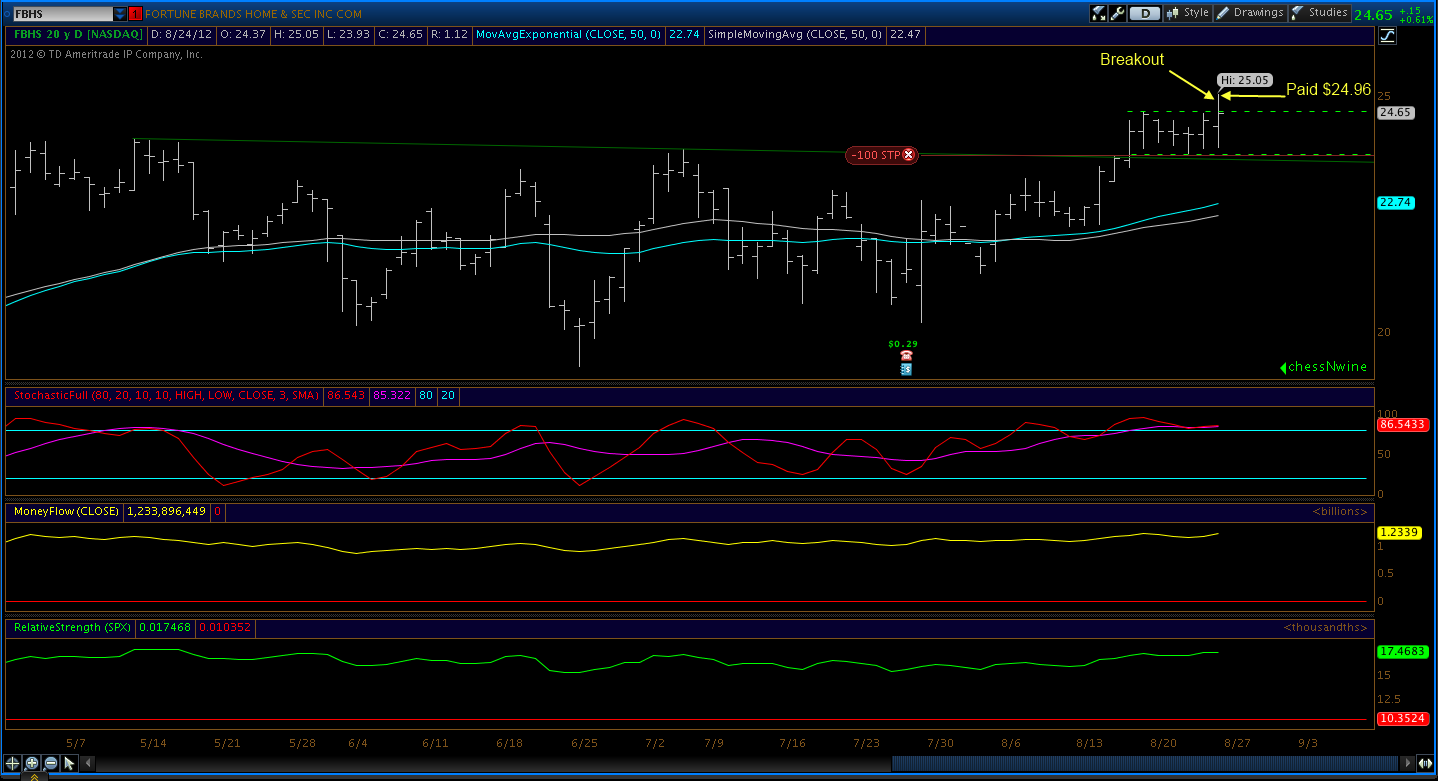Click the 85.322 magenta value in header
This screenshot has height=781, width=1438.
(391, 396)
